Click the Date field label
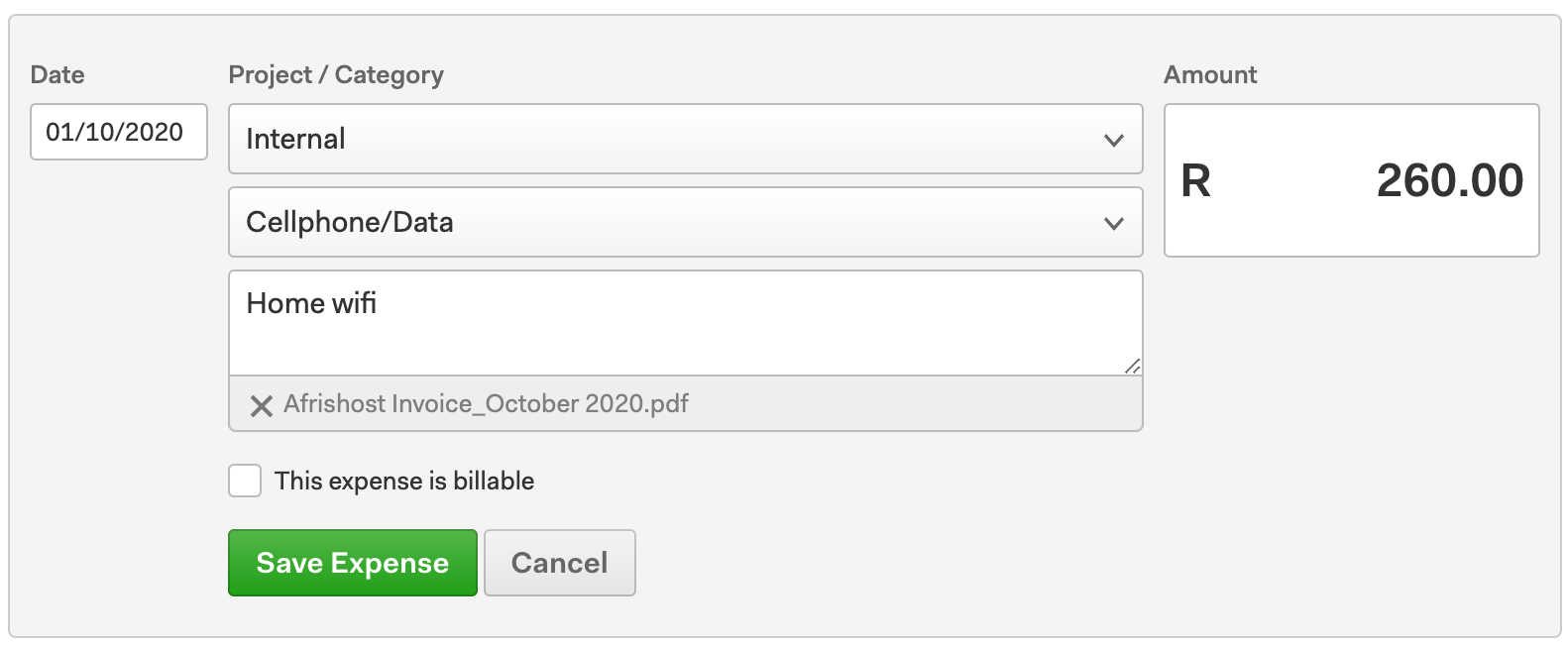This screenshot has width=1568, height=646. click(57, 75)
